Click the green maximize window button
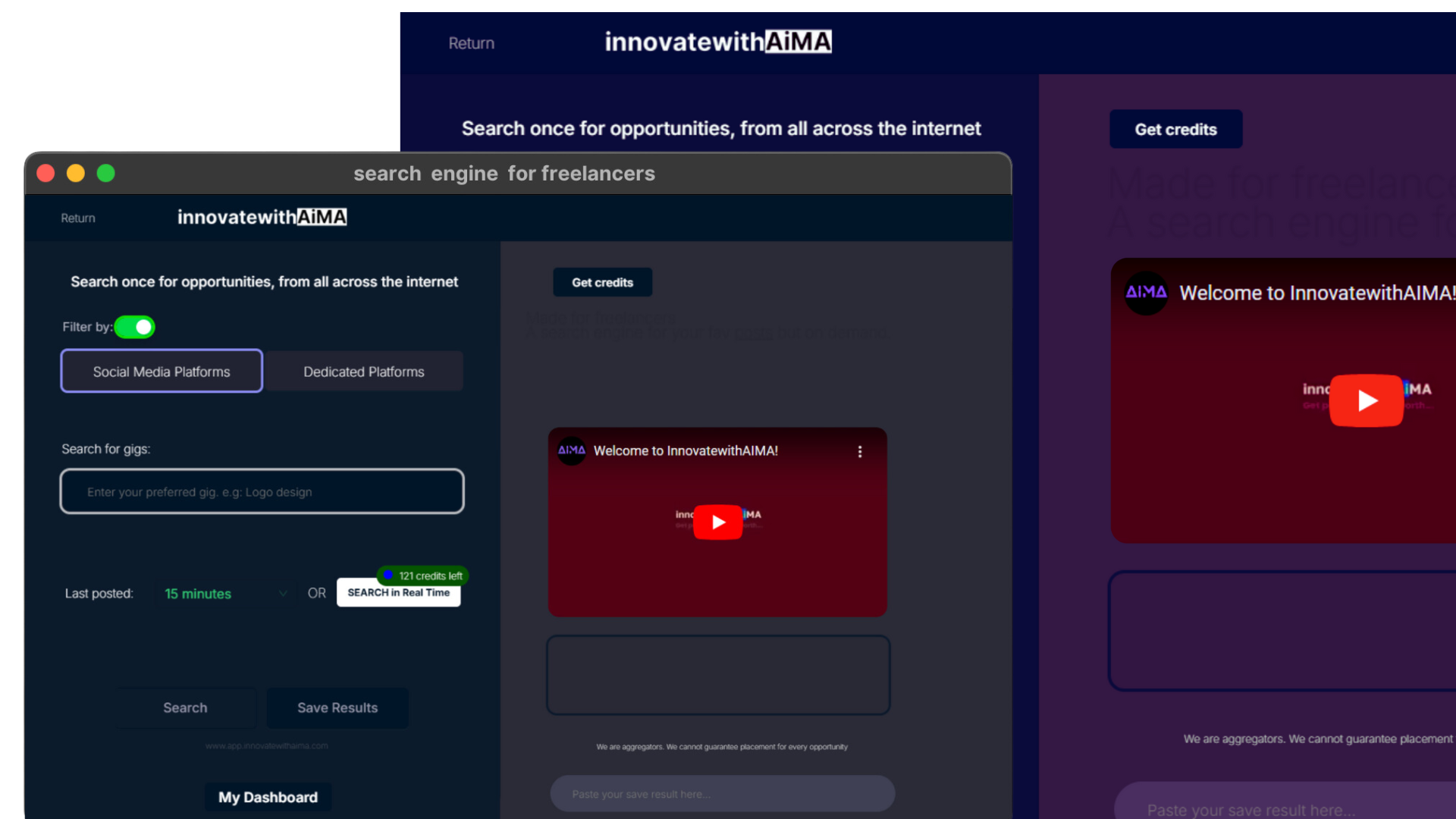1456x819 pixels. click(106, 174)
